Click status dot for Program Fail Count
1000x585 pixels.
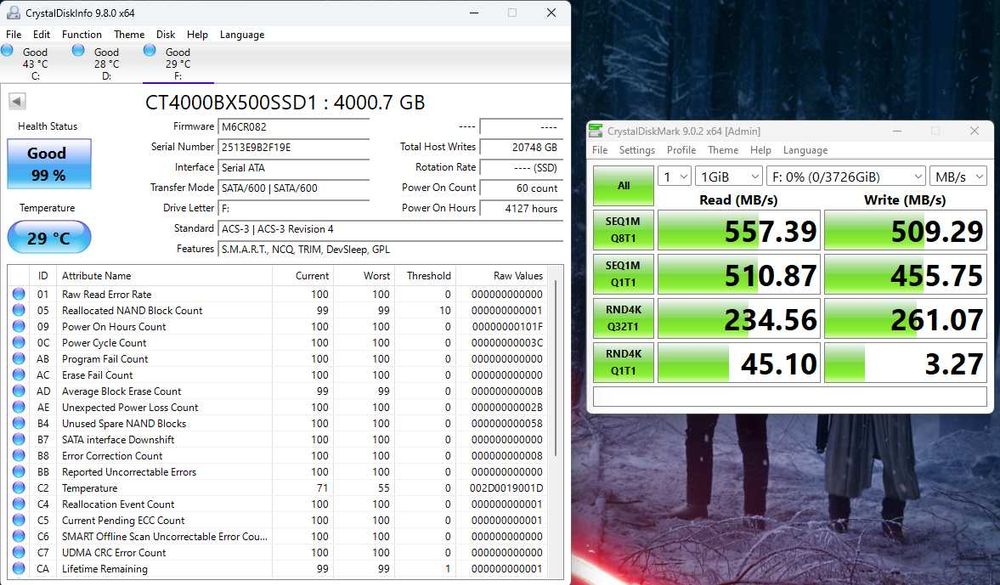click(x=18, y=359)
